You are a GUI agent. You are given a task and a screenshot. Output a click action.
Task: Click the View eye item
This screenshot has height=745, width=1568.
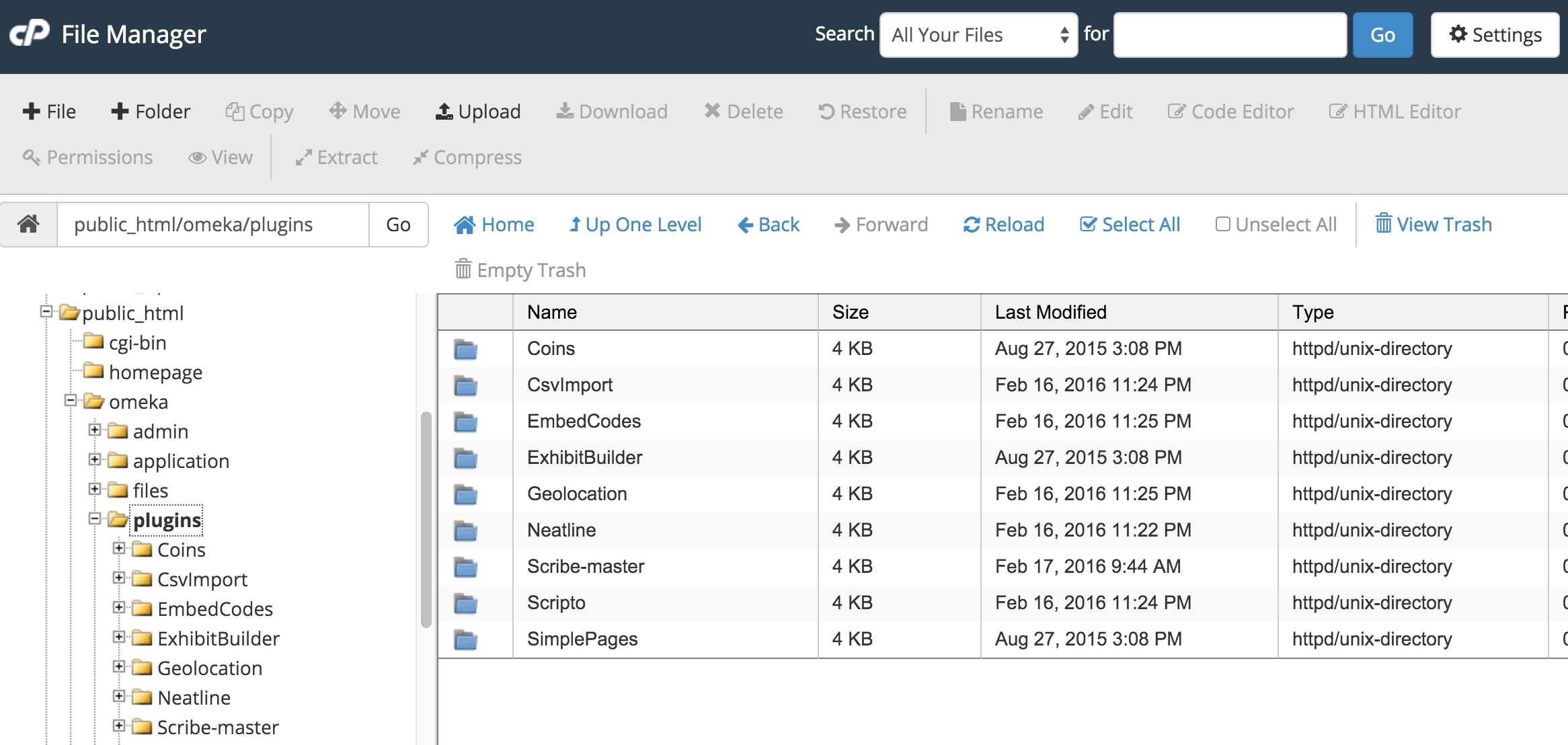click(221, 157)
